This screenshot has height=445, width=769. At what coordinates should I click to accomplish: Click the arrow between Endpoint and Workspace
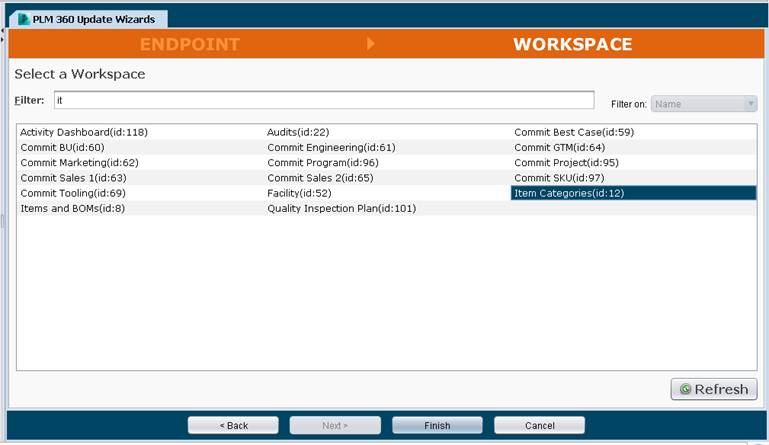(371, 44)
